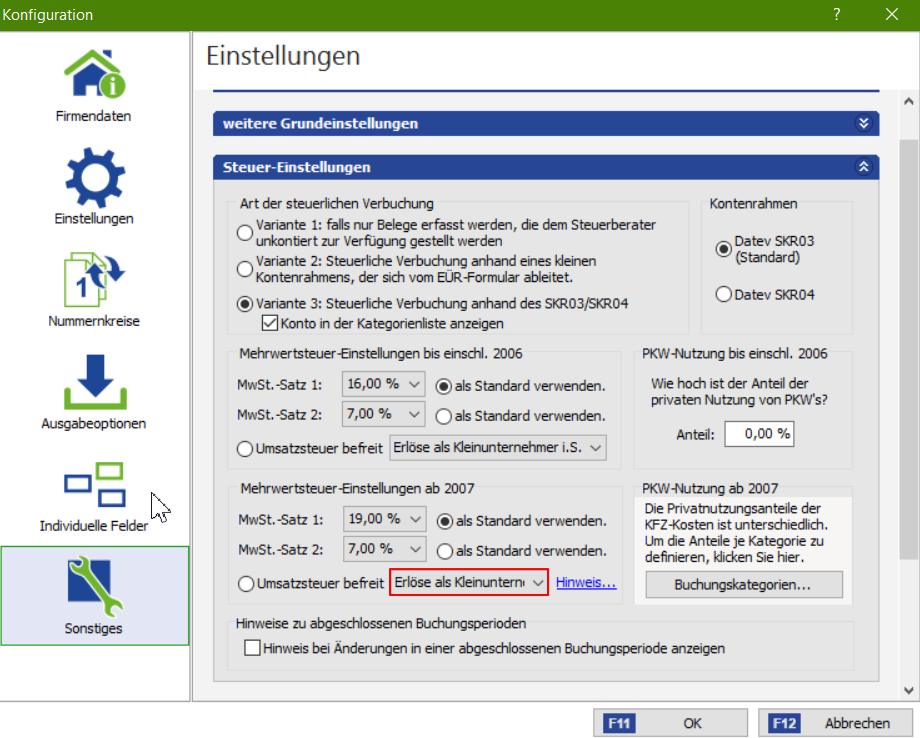Select Umsatzsteuer befreit from 2007
The height and width of the screenshot is (738, 920).
tap(246, 584)
